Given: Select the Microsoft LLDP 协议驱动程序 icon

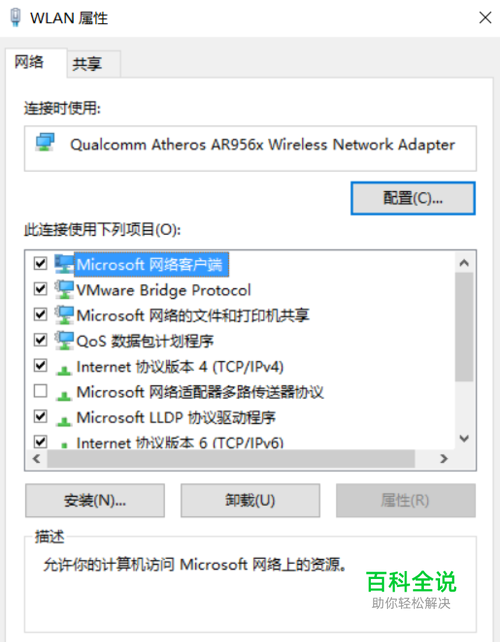Looking at the screenshot, I should [x=64, y=420].
